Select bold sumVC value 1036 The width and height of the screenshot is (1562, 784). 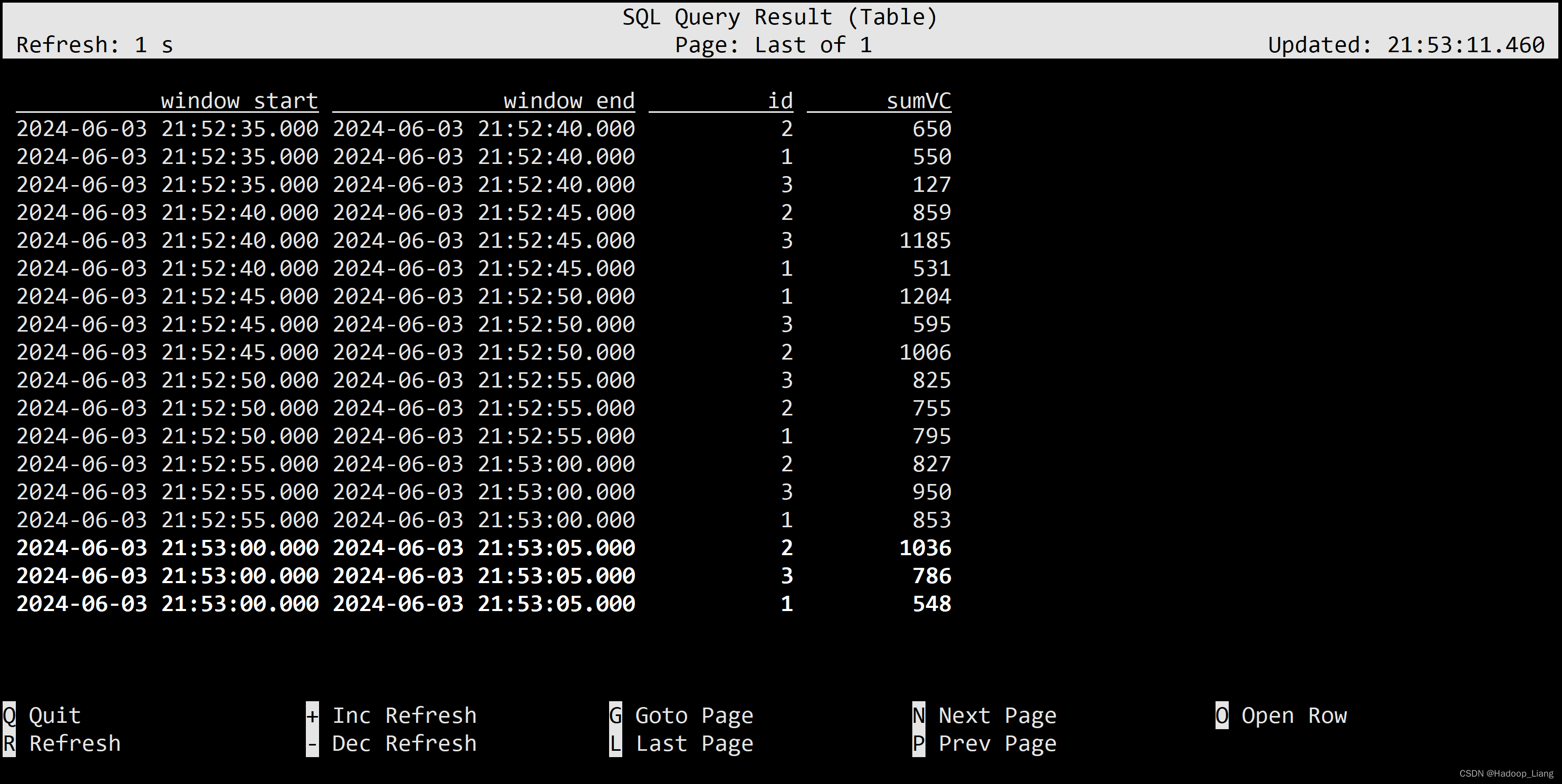click(x=925, y=547)
